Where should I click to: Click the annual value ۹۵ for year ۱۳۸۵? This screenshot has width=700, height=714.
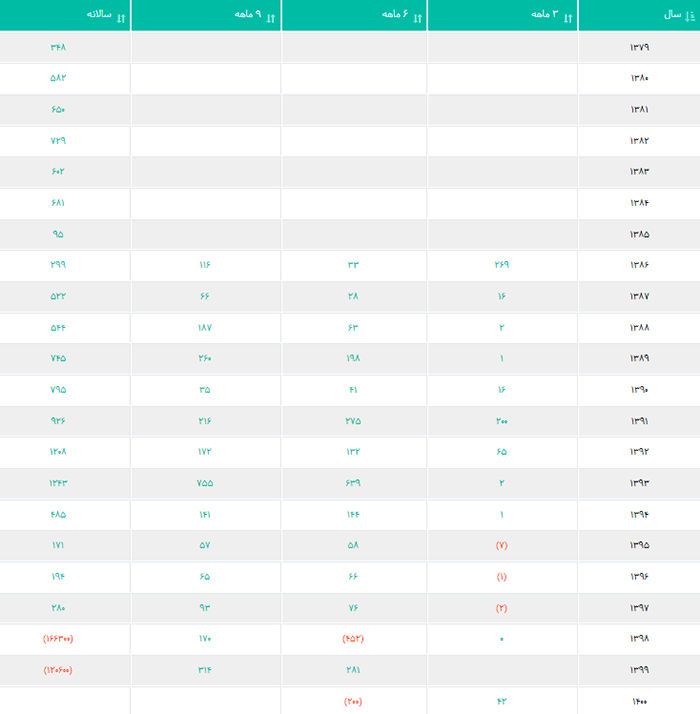[58, 234]
